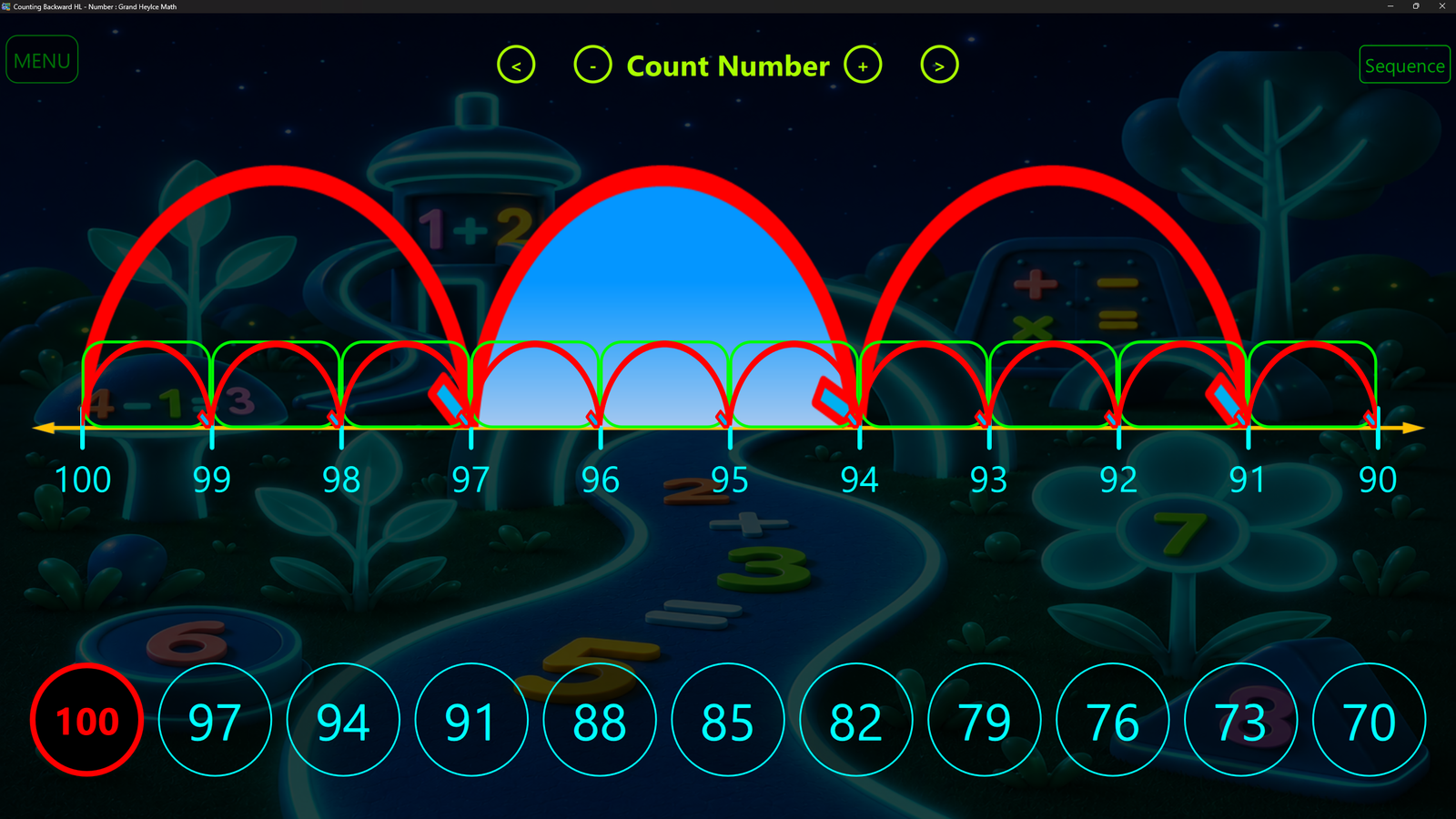The width and height of the screenshot is (1456, 819).
Task: Select the 82 number circle
Action: pyautogui.click(x=856, y=720)
